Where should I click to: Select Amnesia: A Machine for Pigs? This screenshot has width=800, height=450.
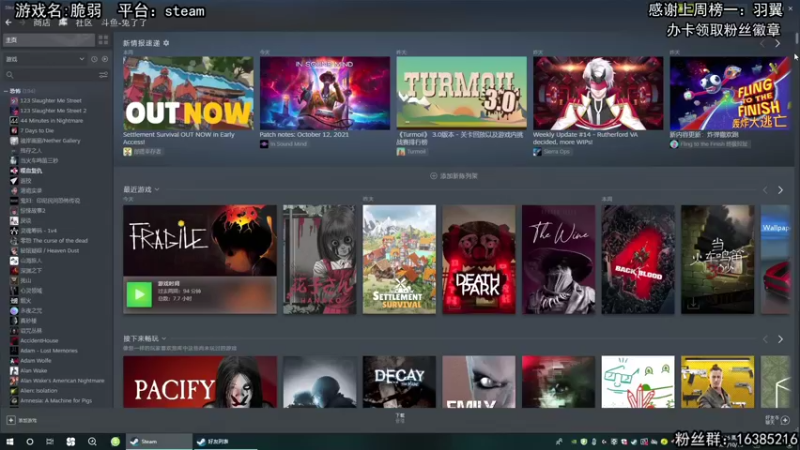tap(56, 401)
